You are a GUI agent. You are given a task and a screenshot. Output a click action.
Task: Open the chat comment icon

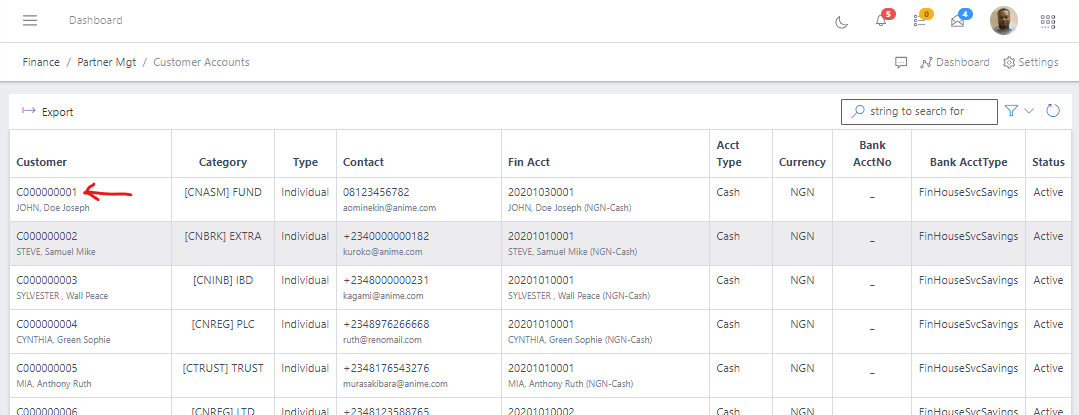[901, 63]
